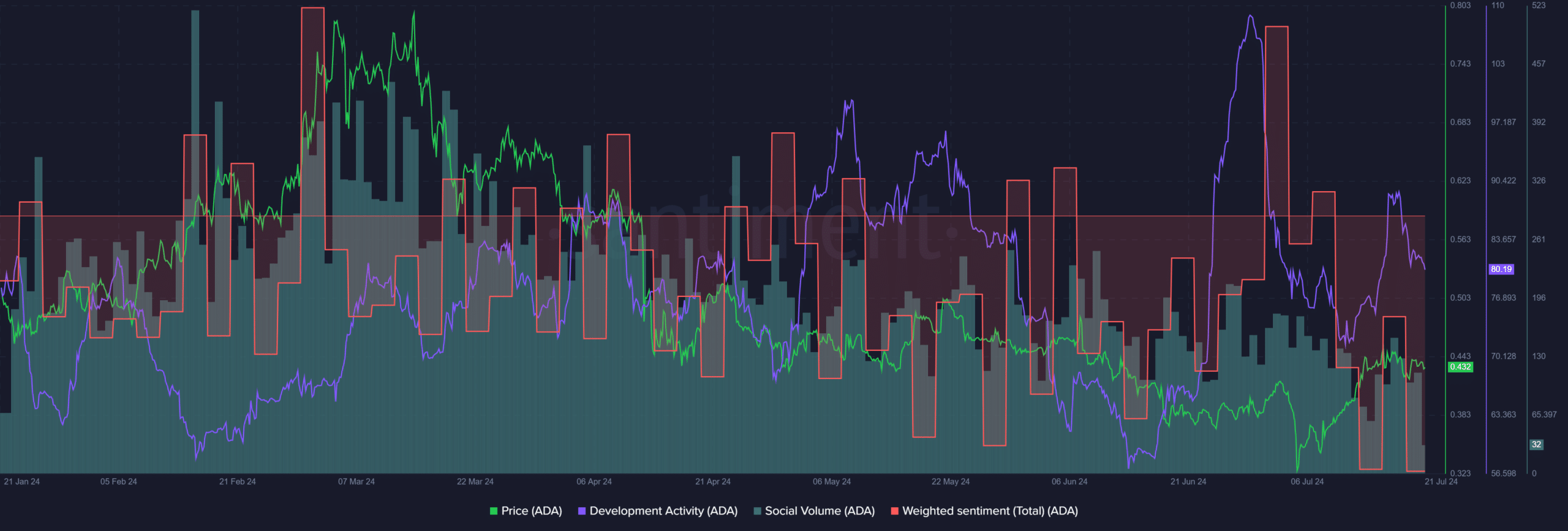Click the 110 development axis value
This screenshot has height=531, width=1568.
[x=1498, y=6]
